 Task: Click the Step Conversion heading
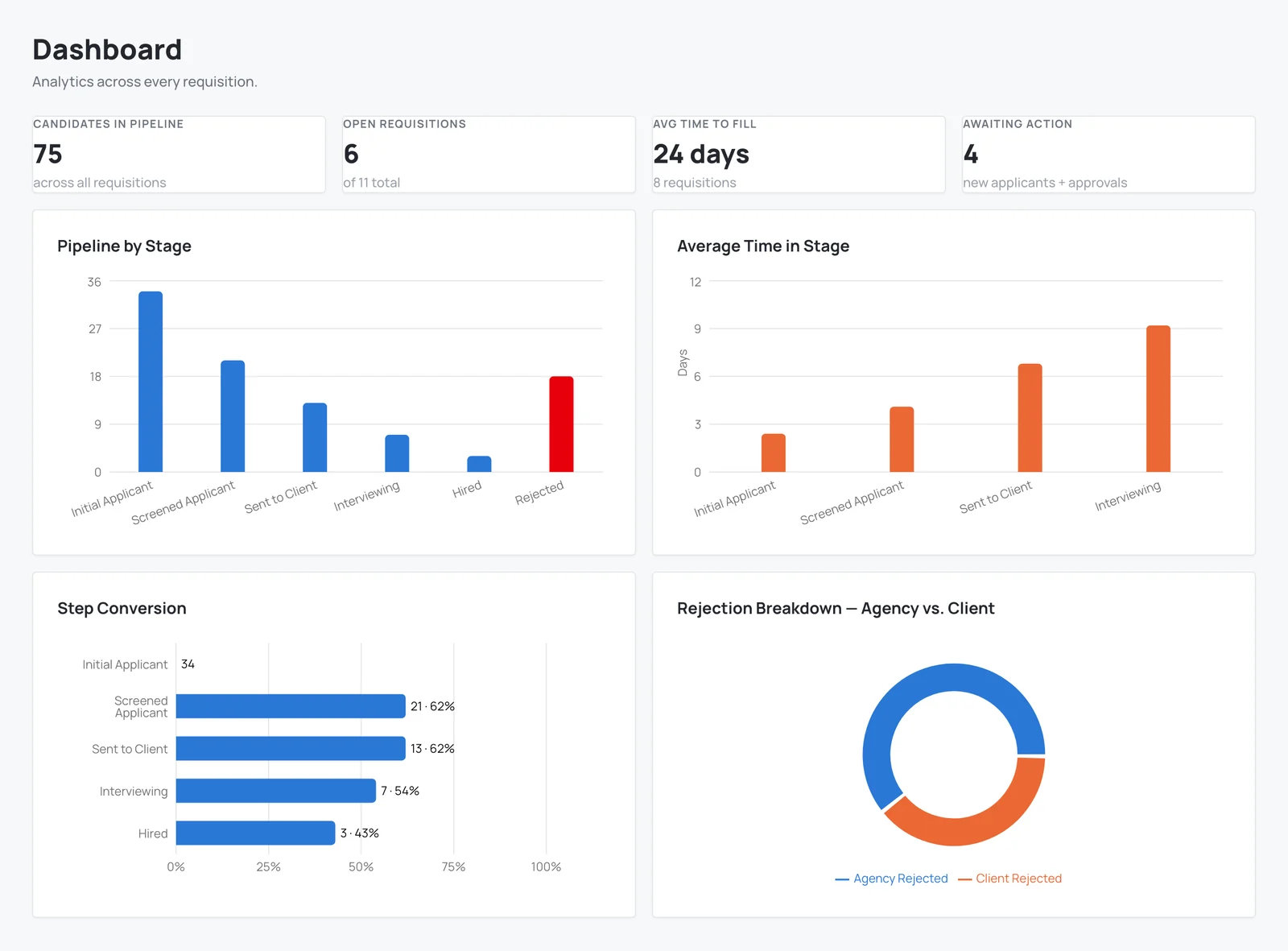[x=122, y=608]
